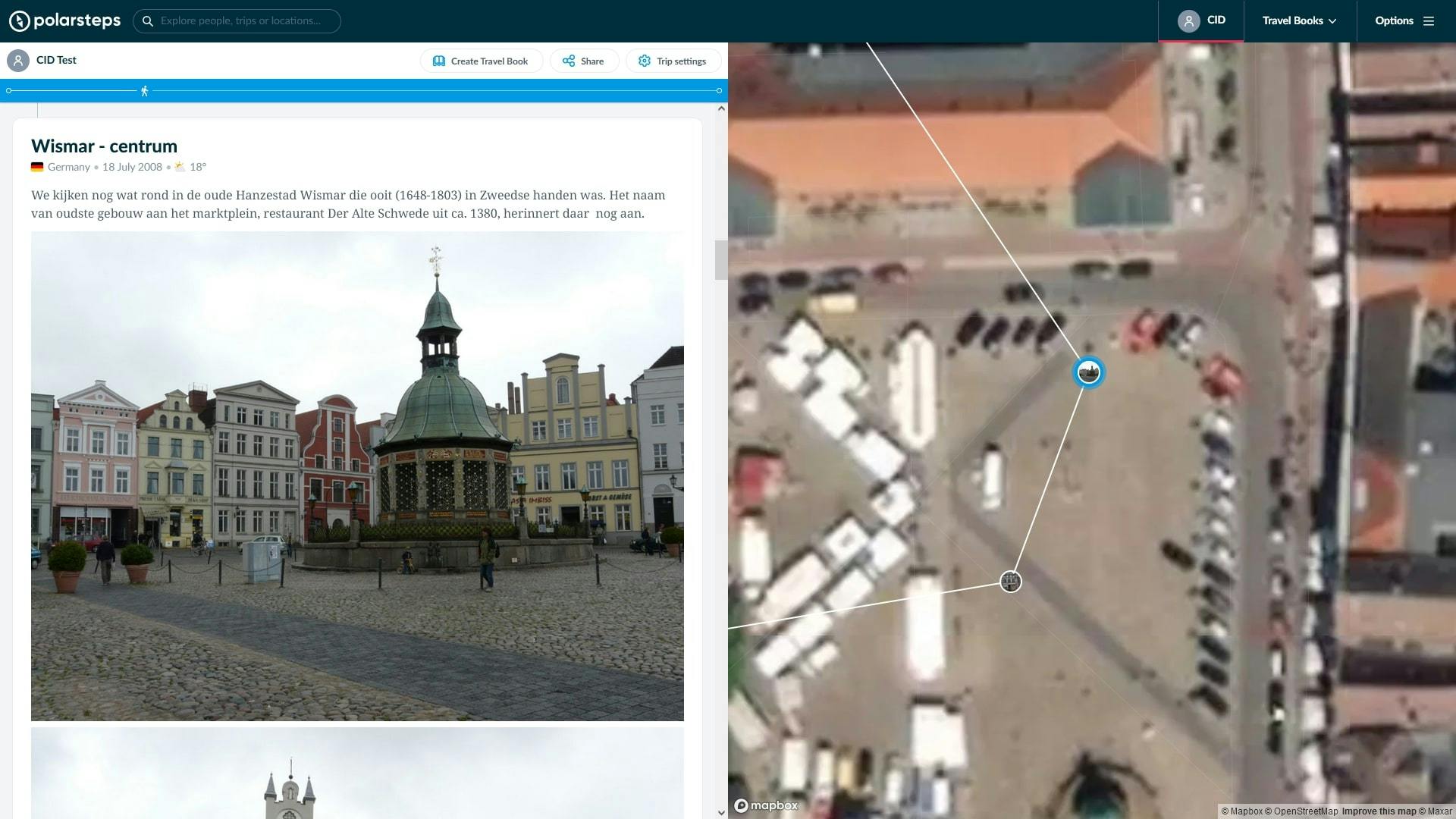The width and height of the screenshot is (1456, 819).
Task: Click the Wismar fountain photo thumbnail
Action: click(357, 476)
